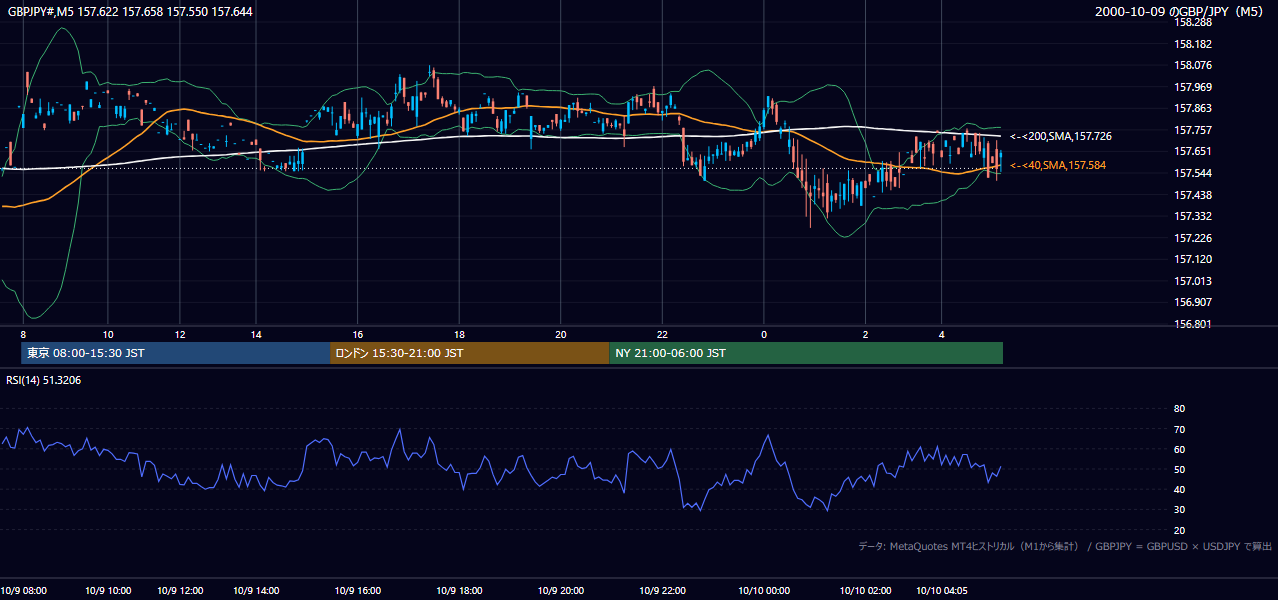
Task: Click the 10/9 18:00 date label
Action: tap(458, 591)
